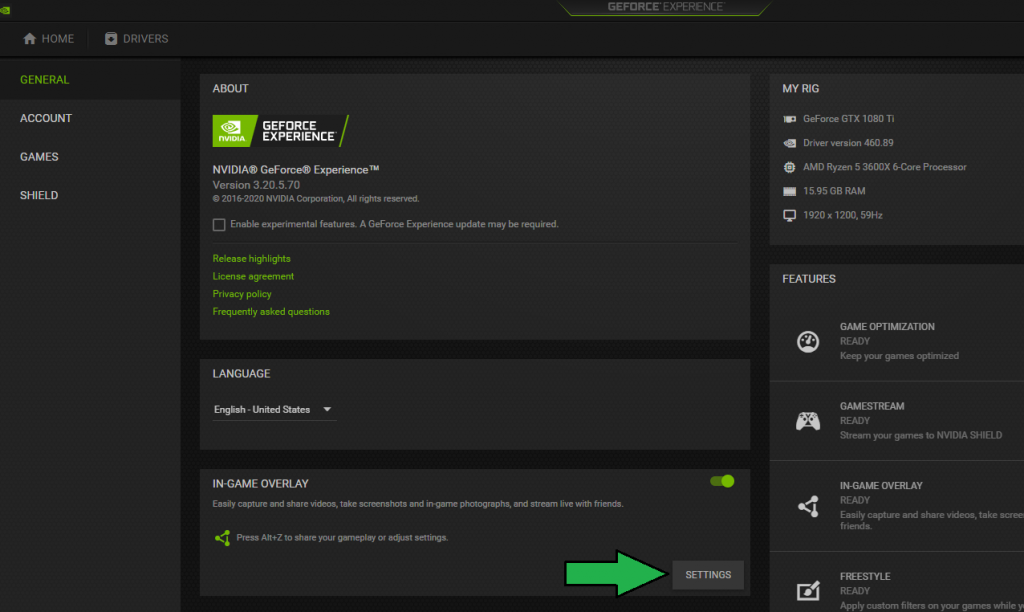Click the Drivers download icon
1024x612 pixels.
(x=111, y=39)
